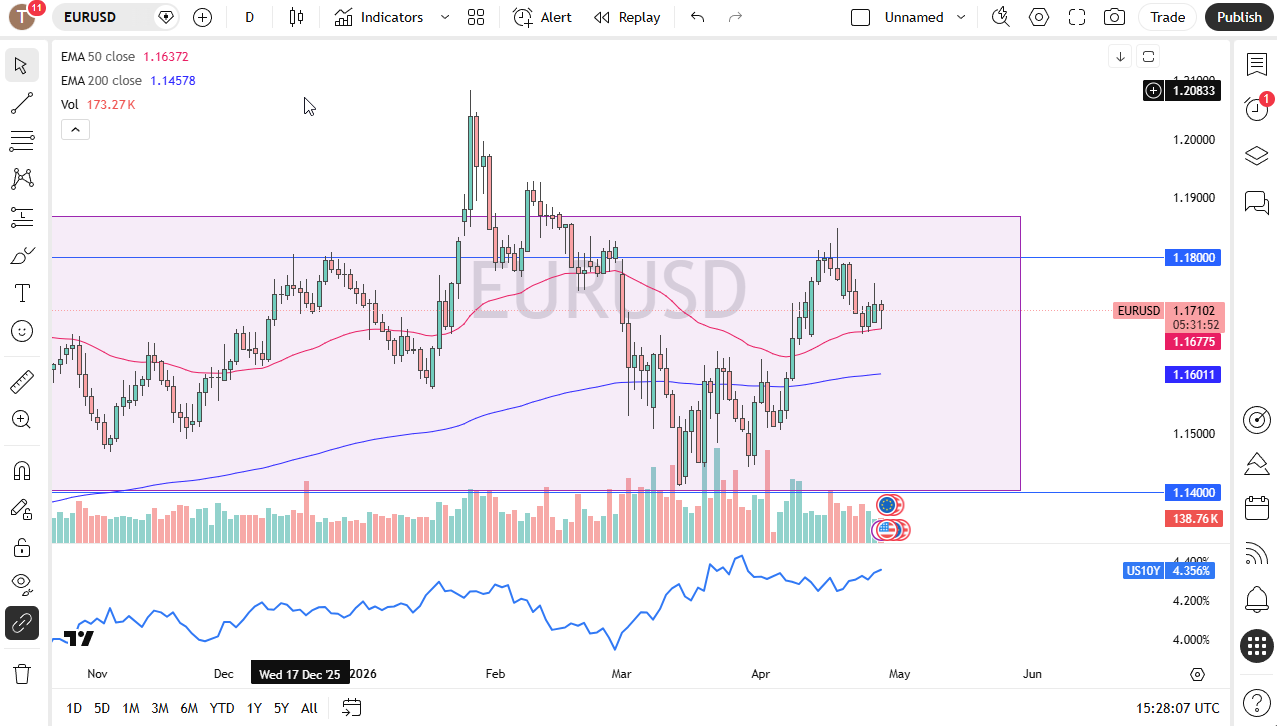This screenshot has height=726, width=1277.
Task: Open the Economic Calendar sidebar panel
Action: point(1256,508)
